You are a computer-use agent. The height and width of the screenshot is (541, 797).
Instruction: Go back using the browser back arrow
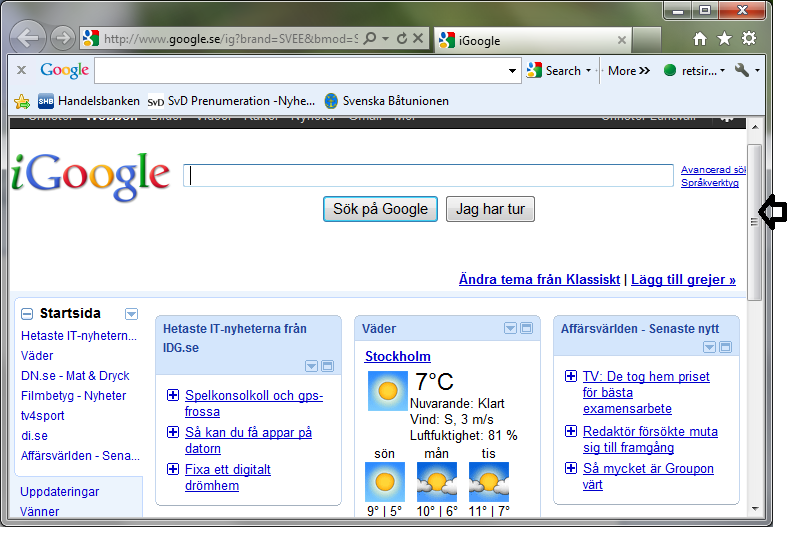27,38
